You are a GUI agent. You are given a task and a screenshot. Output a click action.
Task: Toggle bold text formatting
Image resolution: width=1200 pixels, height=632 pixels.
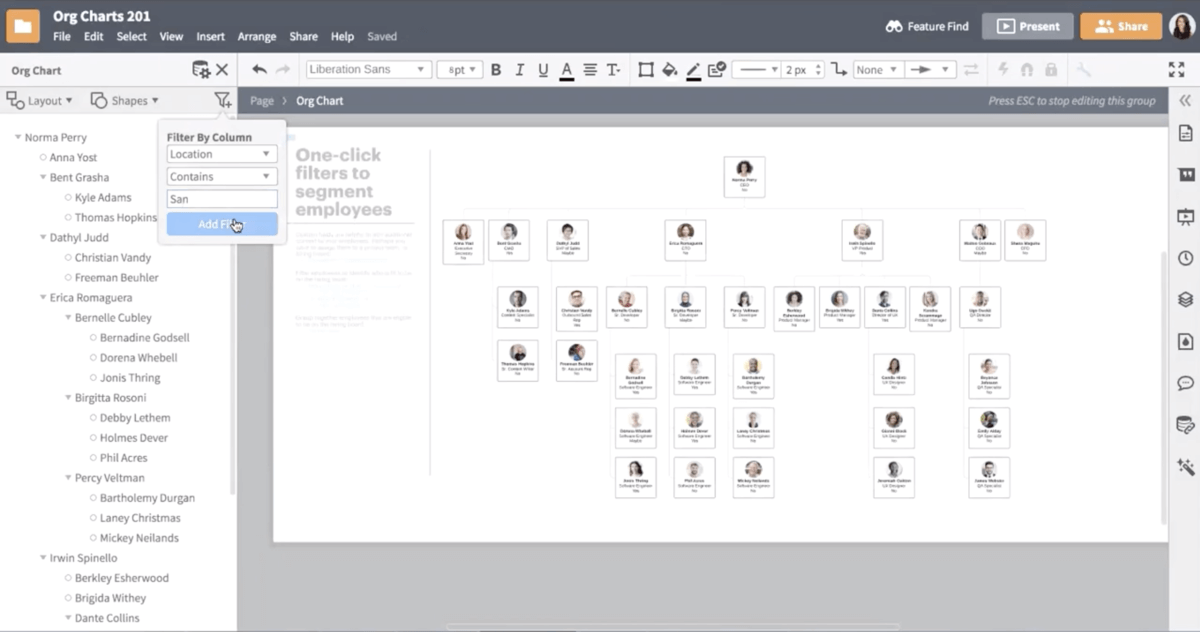[x=495, y=70]
